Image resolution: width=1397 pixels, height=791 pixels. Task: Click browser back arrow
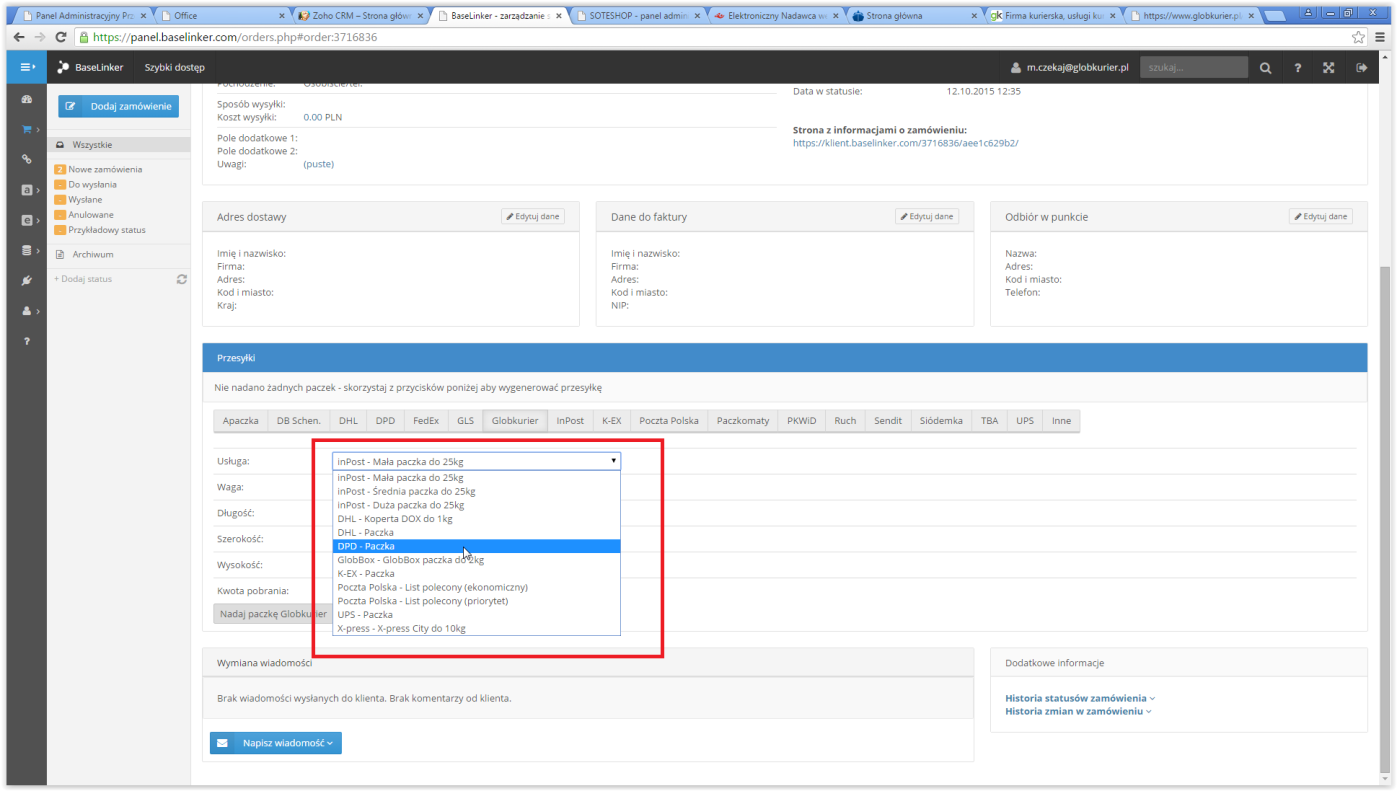[x=18, y=37]
